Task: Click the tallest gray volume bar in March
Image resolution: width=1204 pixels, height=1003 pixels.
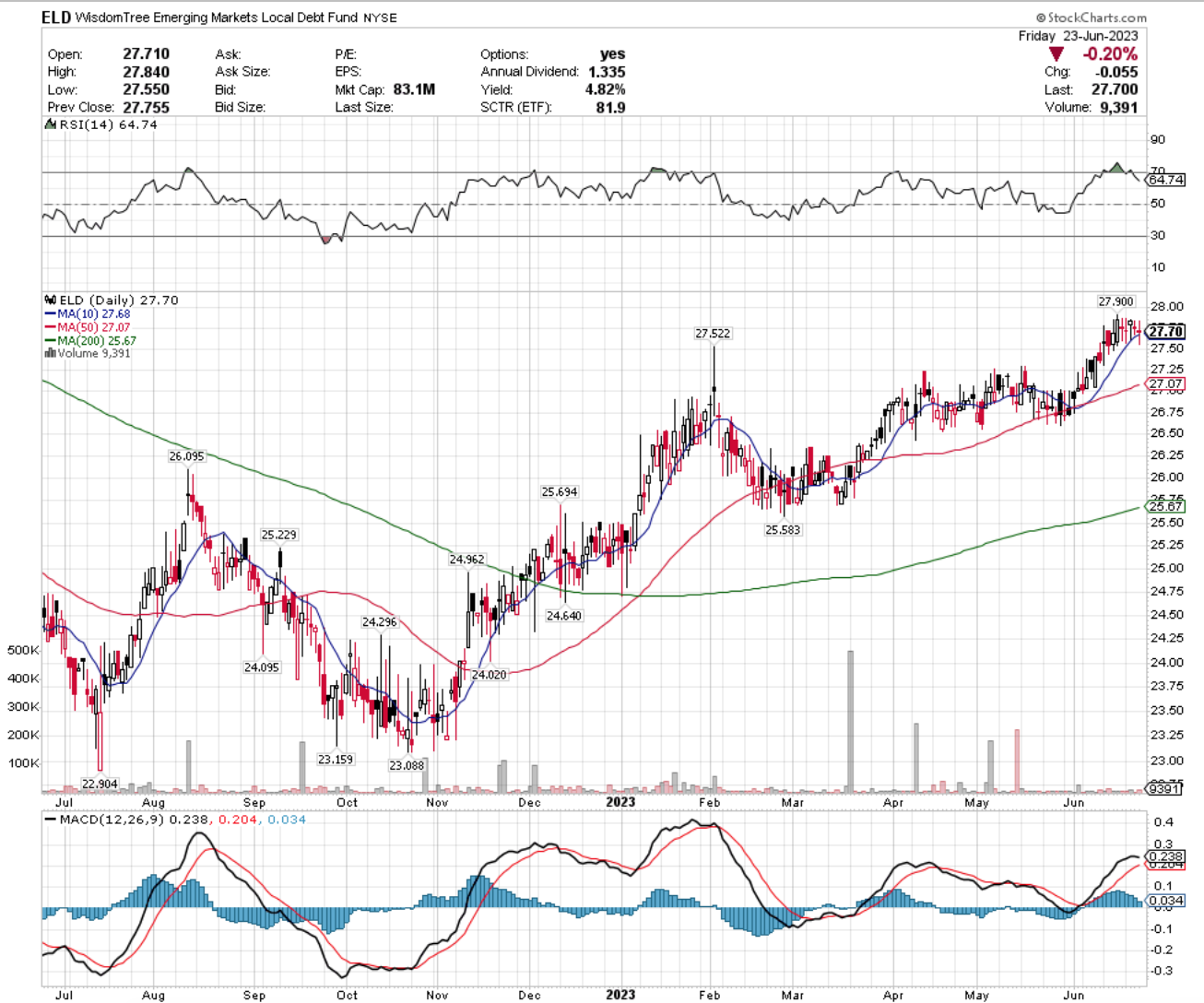Action: click(851, 721)
